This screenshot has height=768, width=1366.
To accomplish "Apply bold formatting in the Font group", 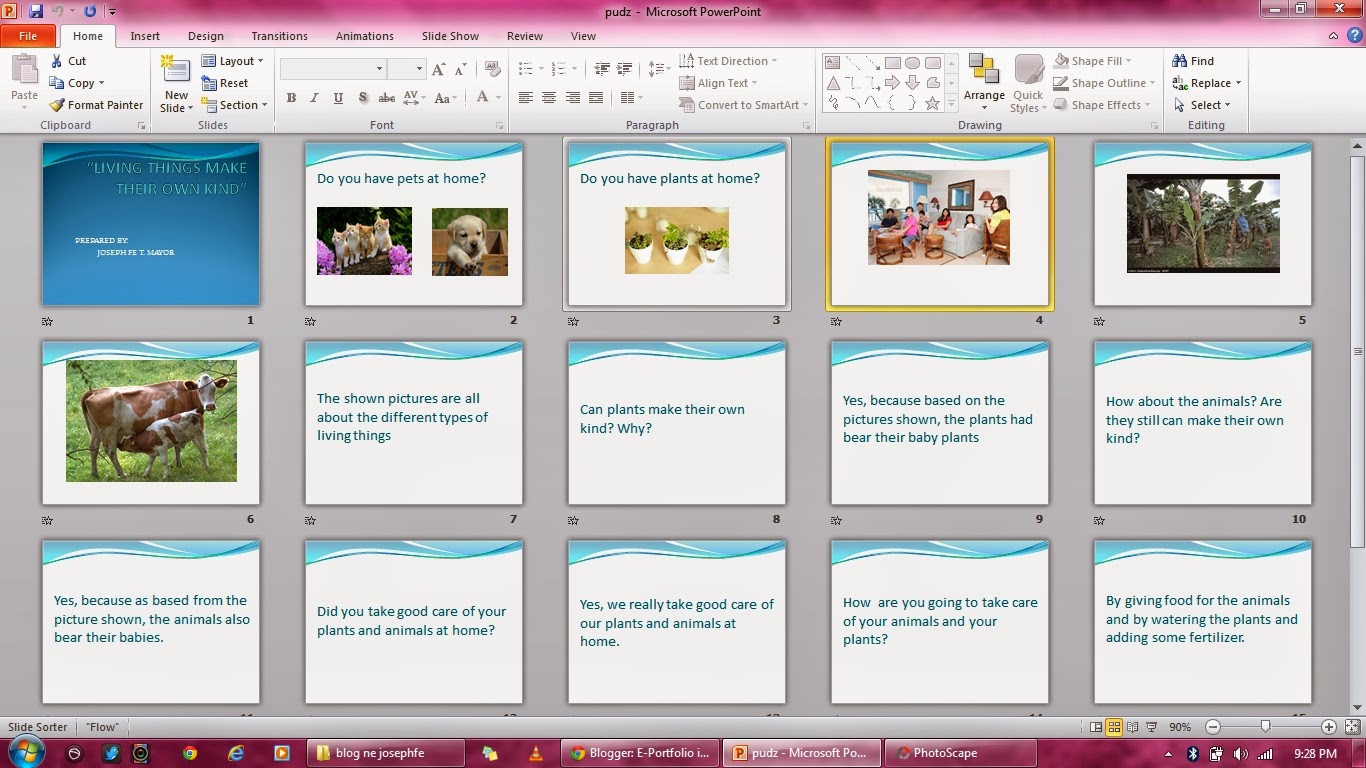I will (x=291, y=97).
